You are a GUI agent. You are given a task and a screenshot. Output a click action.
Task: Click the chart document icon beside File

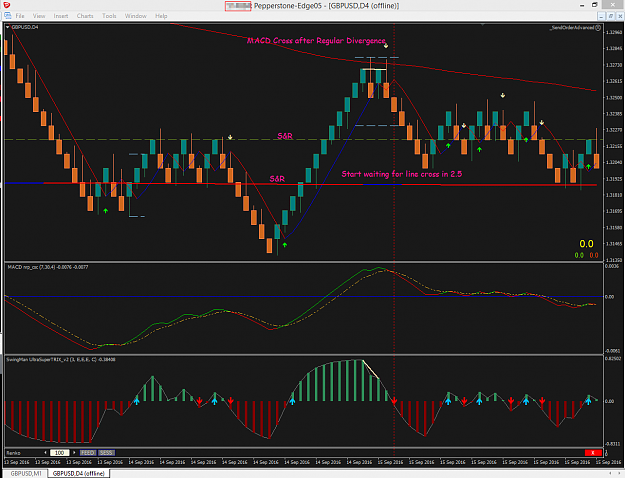[x=8, y=16]
